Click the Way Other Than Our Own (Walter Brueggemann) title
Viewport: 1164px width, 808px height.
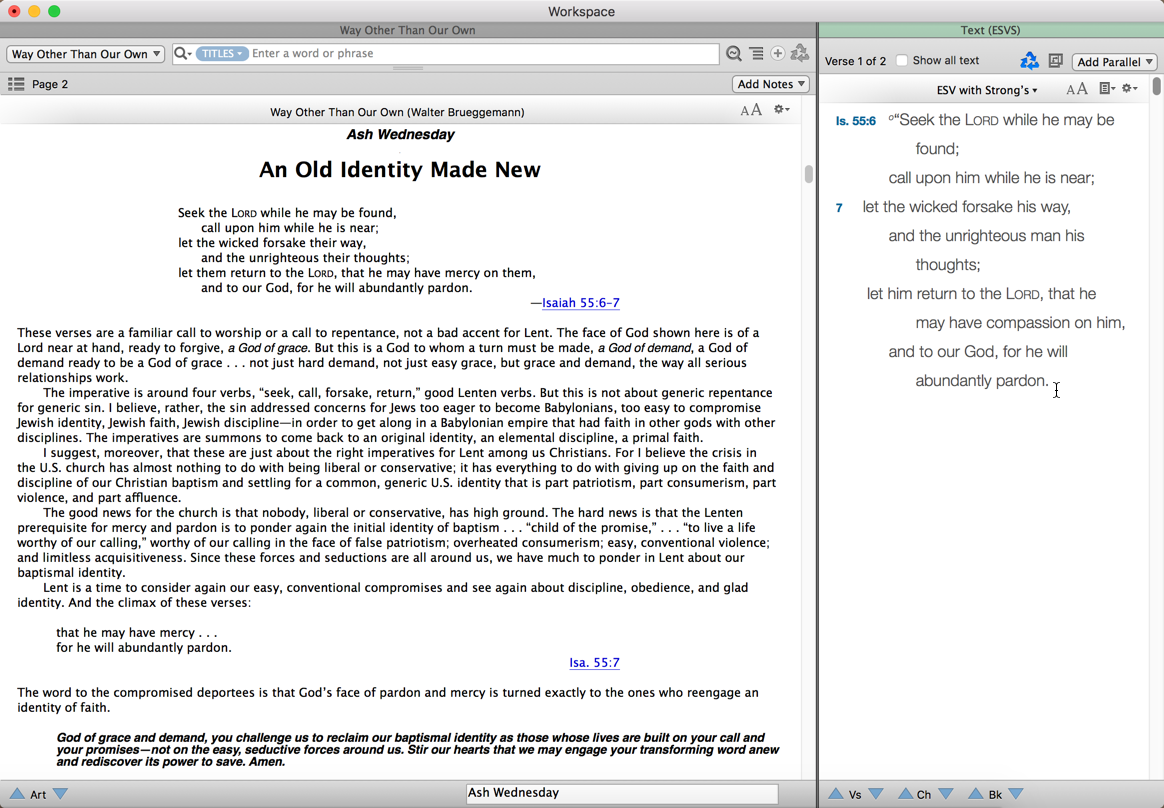pyautogui.click(x=397, y=112)
